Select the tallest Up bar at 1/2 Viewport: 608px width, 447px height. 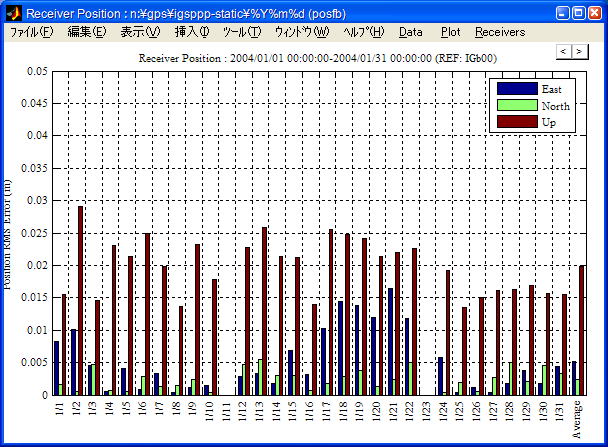coord(81,300)
